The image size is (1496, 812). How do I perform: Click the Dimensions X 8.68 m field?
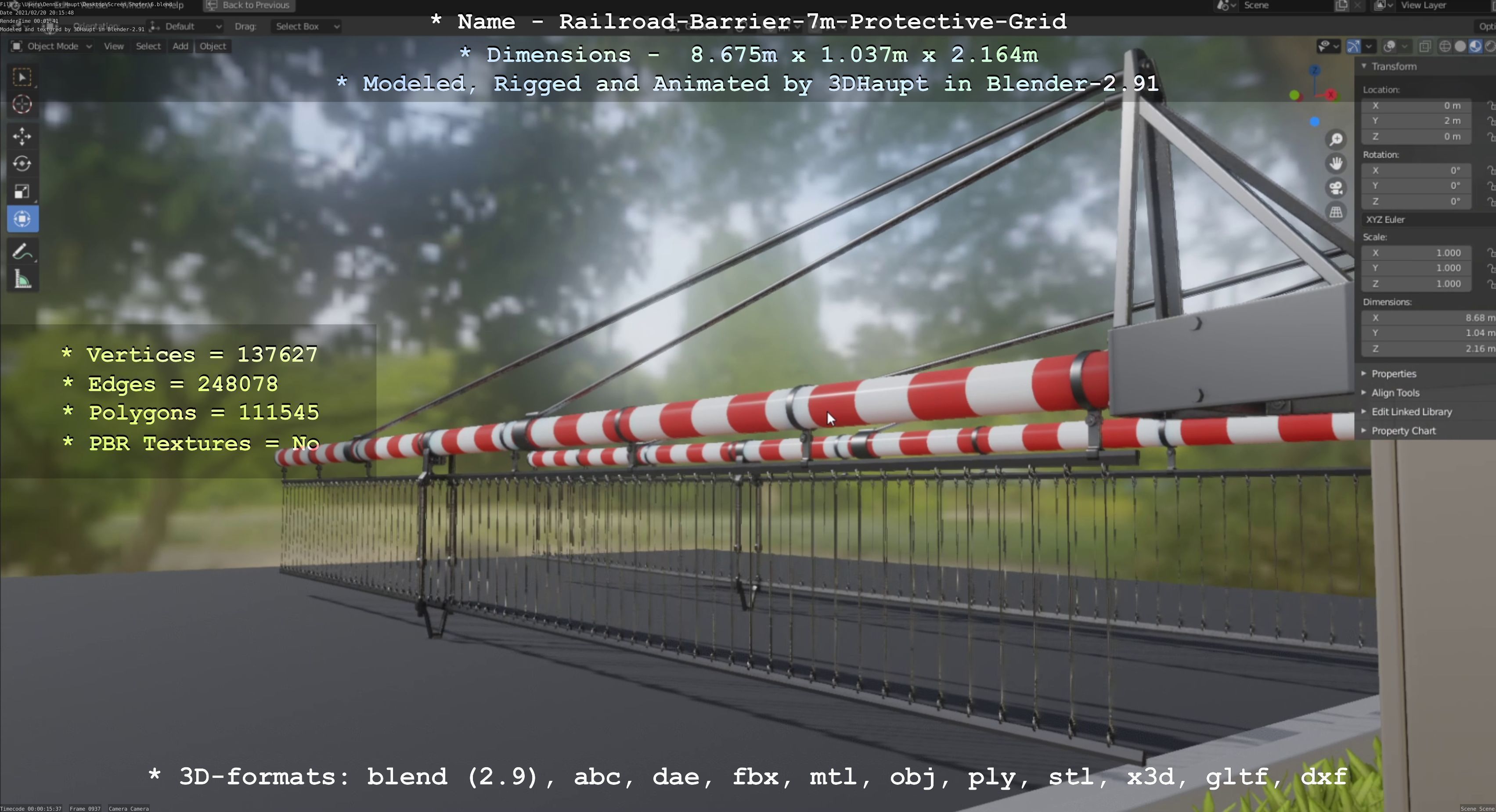coord(1429,318)
